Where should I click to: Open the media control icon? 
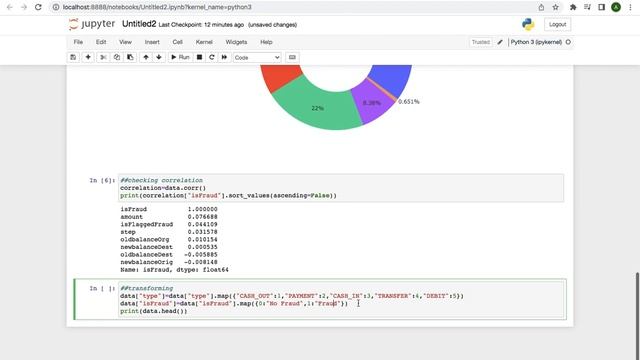tap(587, 7)
